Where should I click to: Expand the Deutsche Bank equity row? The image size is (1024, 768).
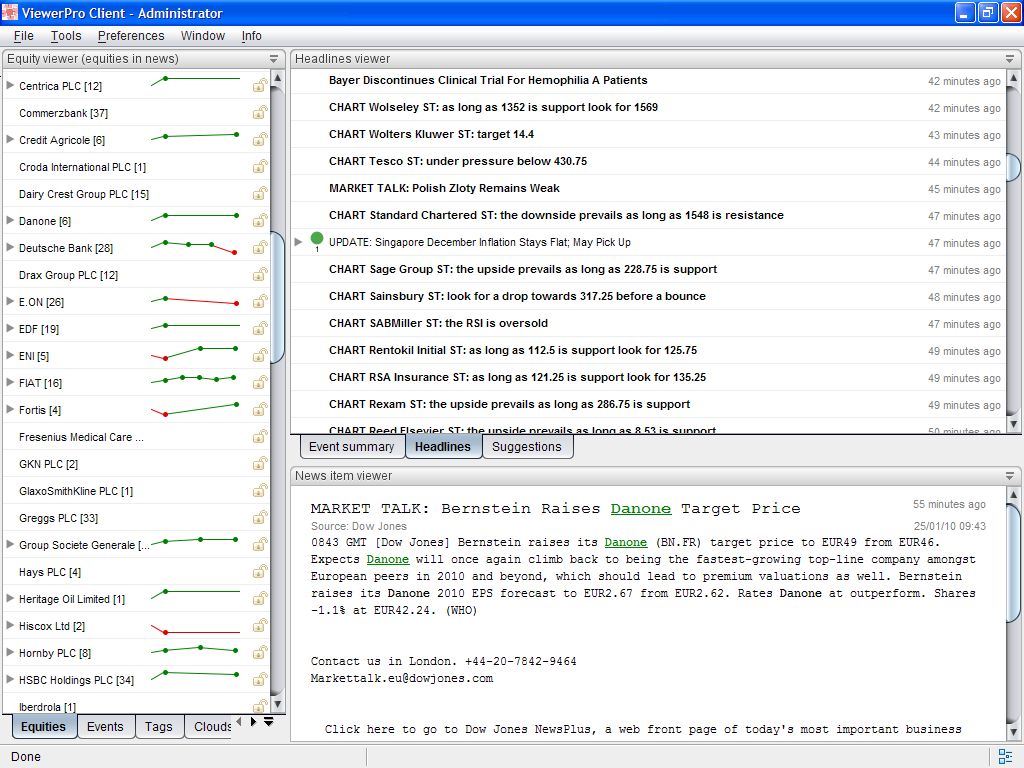click(10, 247)
